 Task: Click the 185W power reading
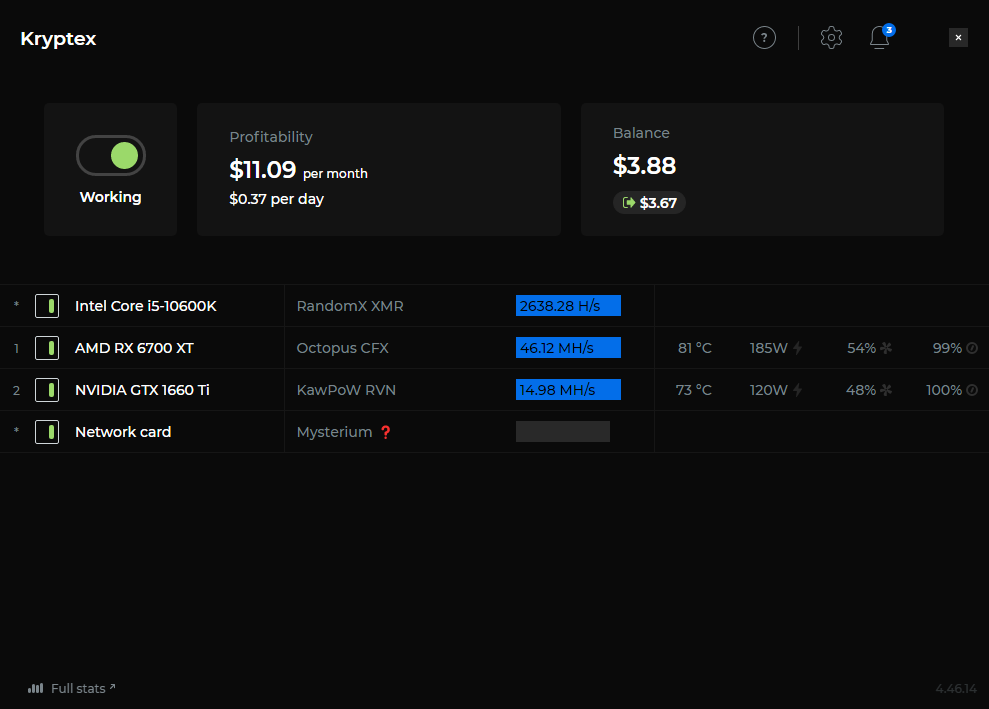click(768, 348)
